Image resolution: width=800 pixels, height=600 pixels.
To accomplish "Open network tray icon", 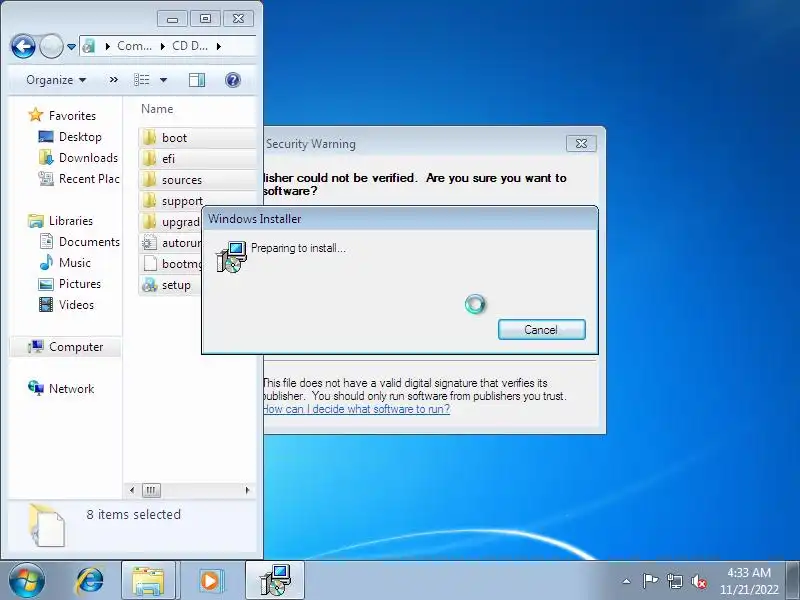I will [x=674, y=581].
